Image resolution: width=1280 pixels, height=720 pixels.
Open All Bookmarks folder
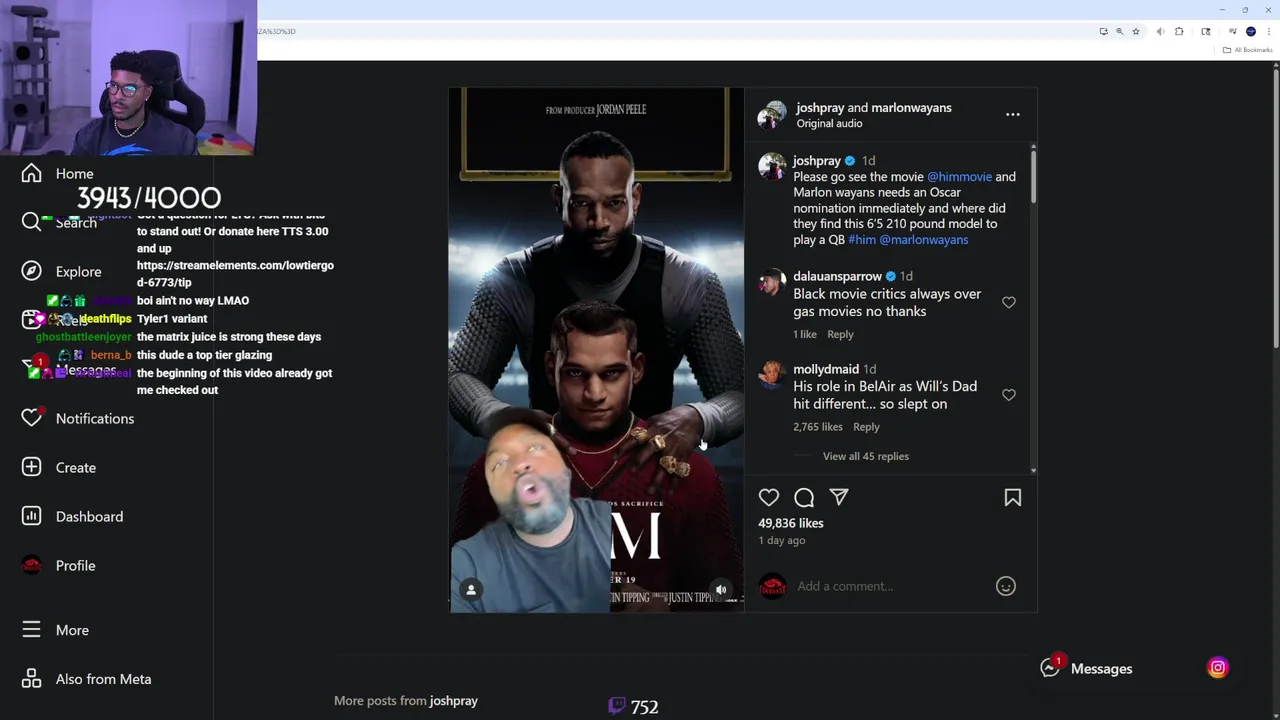pyautogui.click(x=1248, y=50)
